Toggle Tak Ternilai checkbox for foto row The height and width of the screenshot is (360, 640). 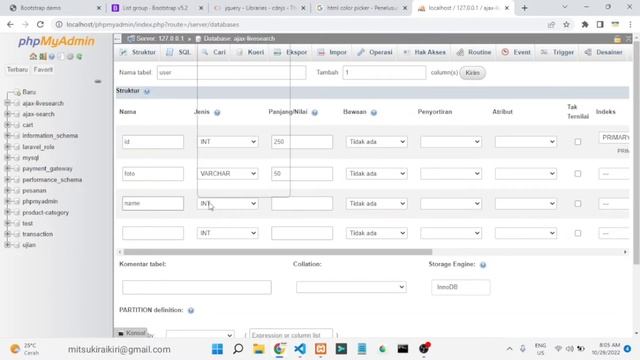578,173
